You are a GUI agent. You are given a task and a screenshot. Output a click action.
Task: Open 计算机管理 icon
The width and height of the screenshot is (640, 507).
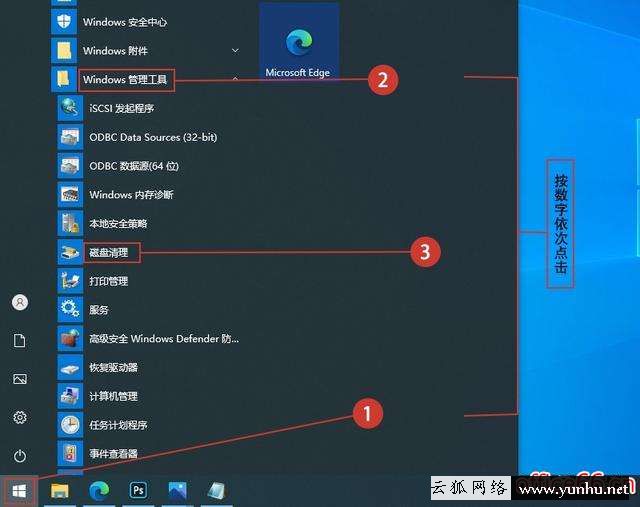(70, 396)
